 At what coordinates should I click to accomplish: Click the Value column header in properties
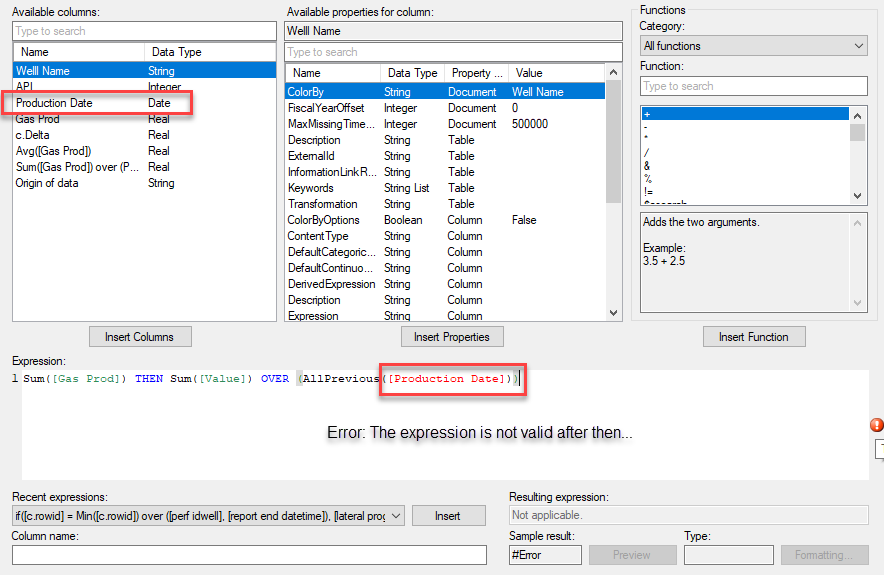556,73
